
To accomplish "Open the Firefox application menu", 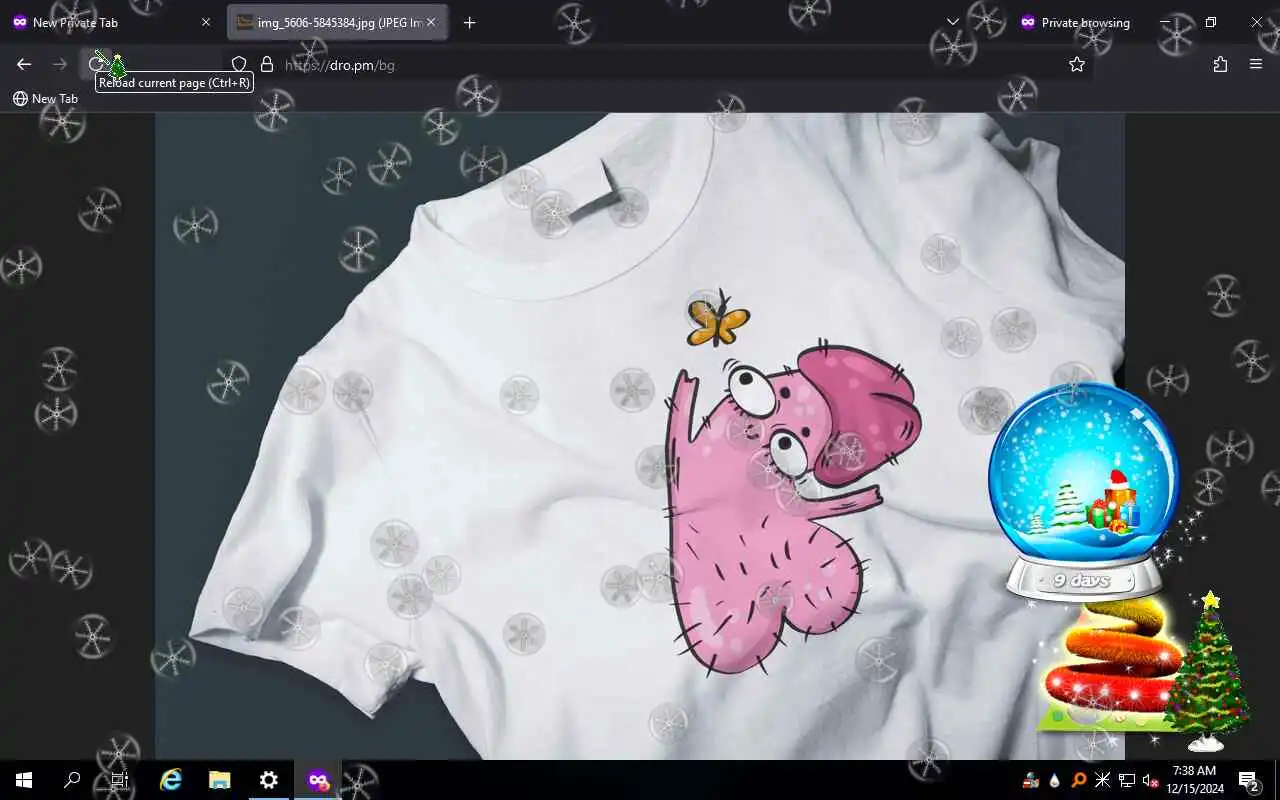I will click(x=1256, y=64).
